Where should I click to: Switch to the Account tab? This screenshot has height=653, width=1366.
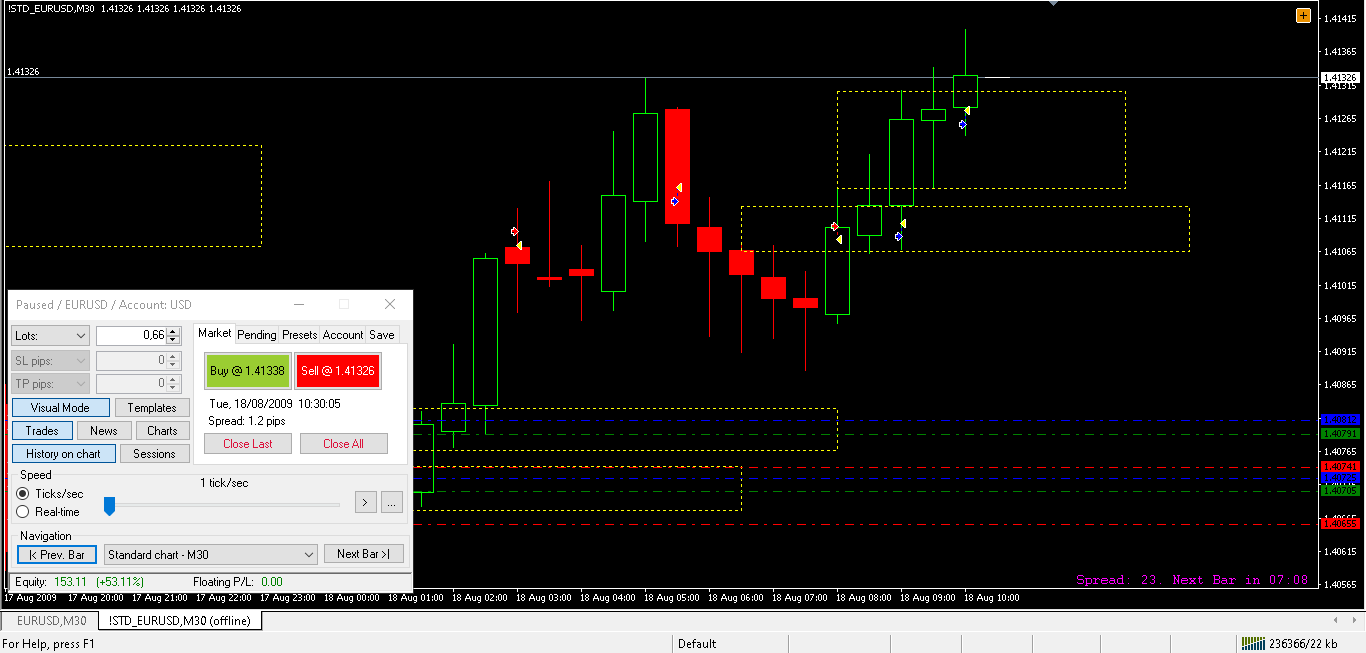pos(343,335)
